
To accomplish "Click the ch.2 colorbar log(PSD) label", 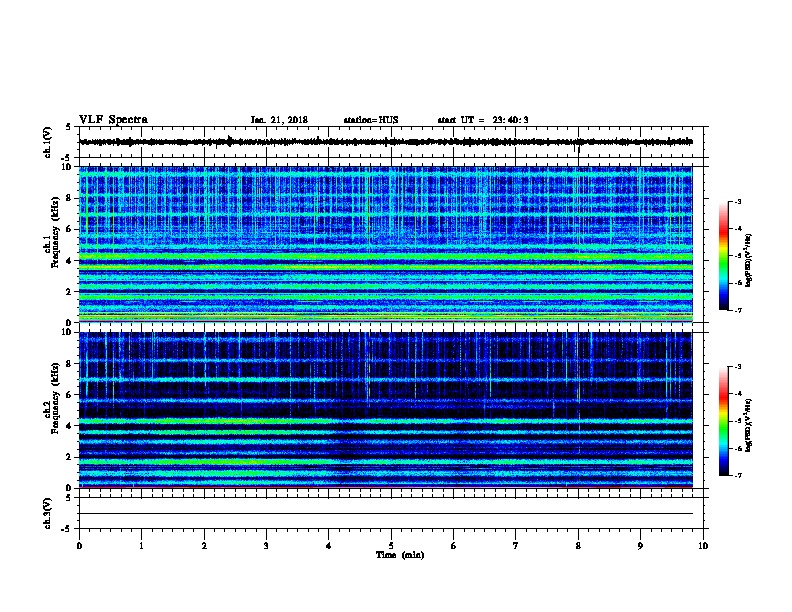I will point(748,425).
